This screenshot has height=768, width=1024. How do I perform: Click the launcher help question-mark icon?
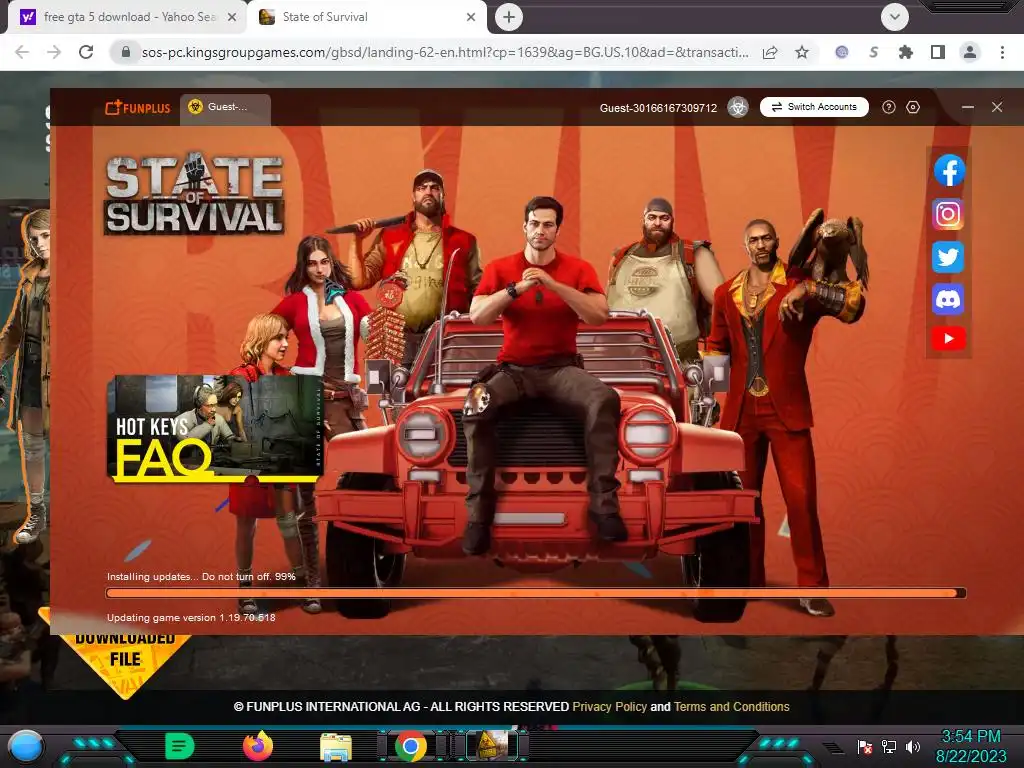coord(888,107)
